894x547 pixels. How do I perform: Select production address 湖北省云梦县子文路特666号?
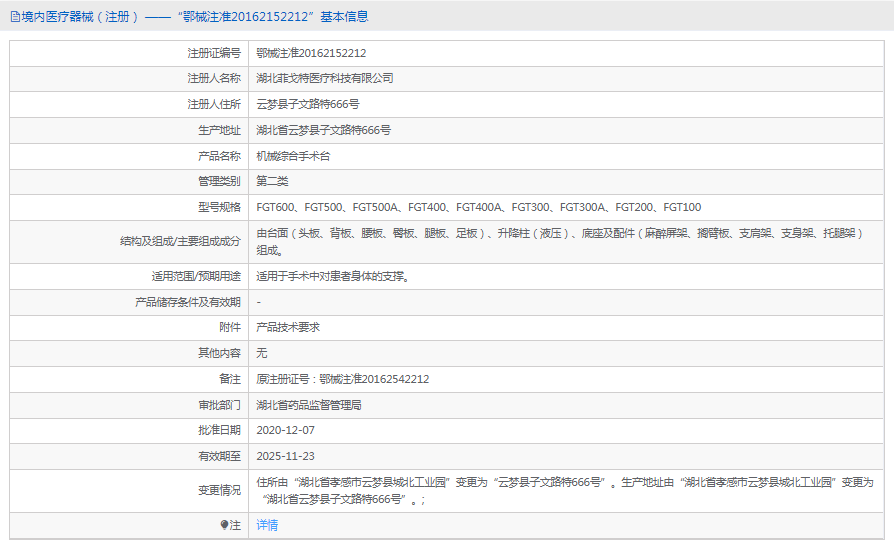323,130
